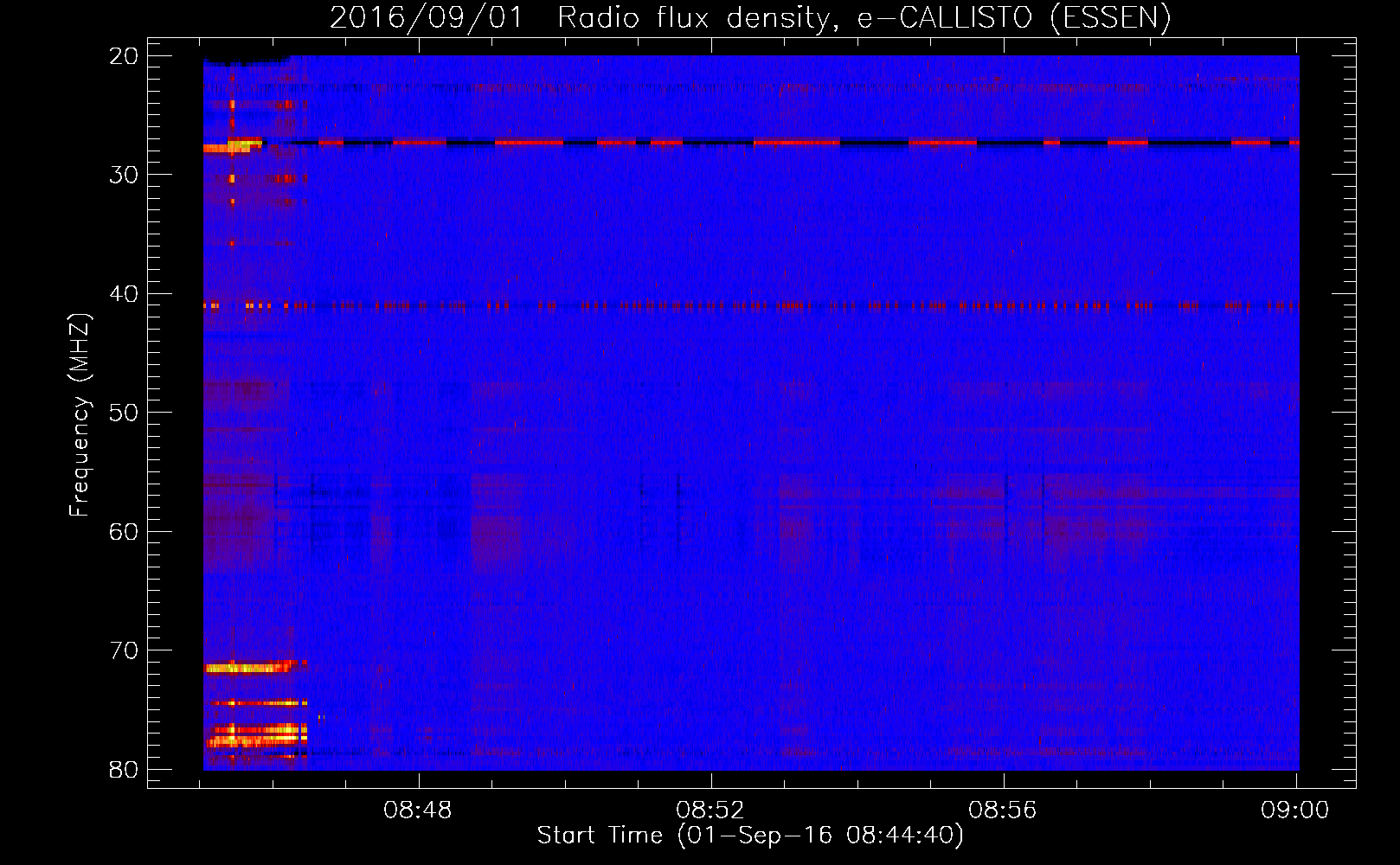Click the Start Time axis label
The image size is (1400, 865).
750,836
